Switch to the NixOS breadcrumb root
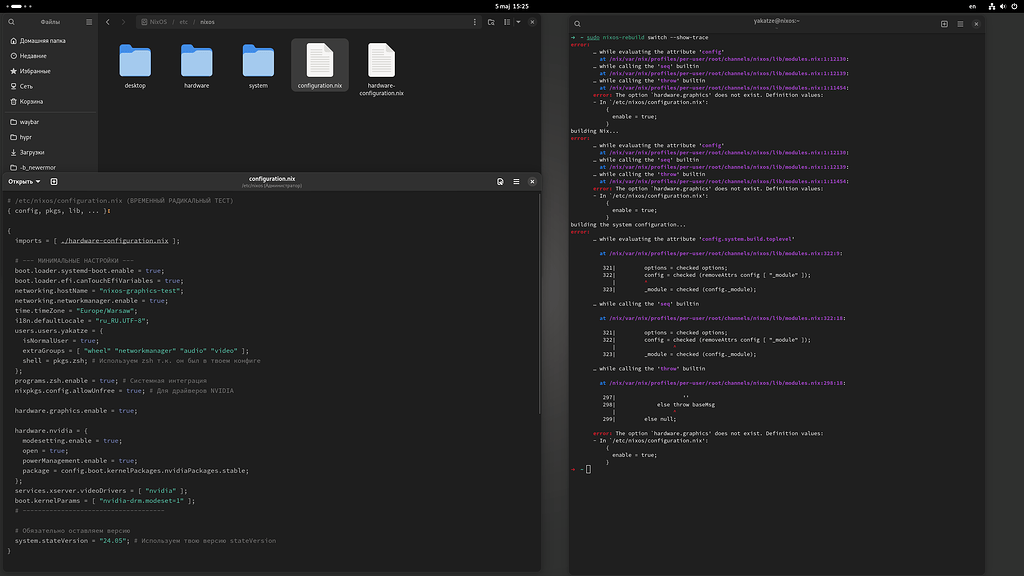The image size is (1024, 576). tap(157, 21)
